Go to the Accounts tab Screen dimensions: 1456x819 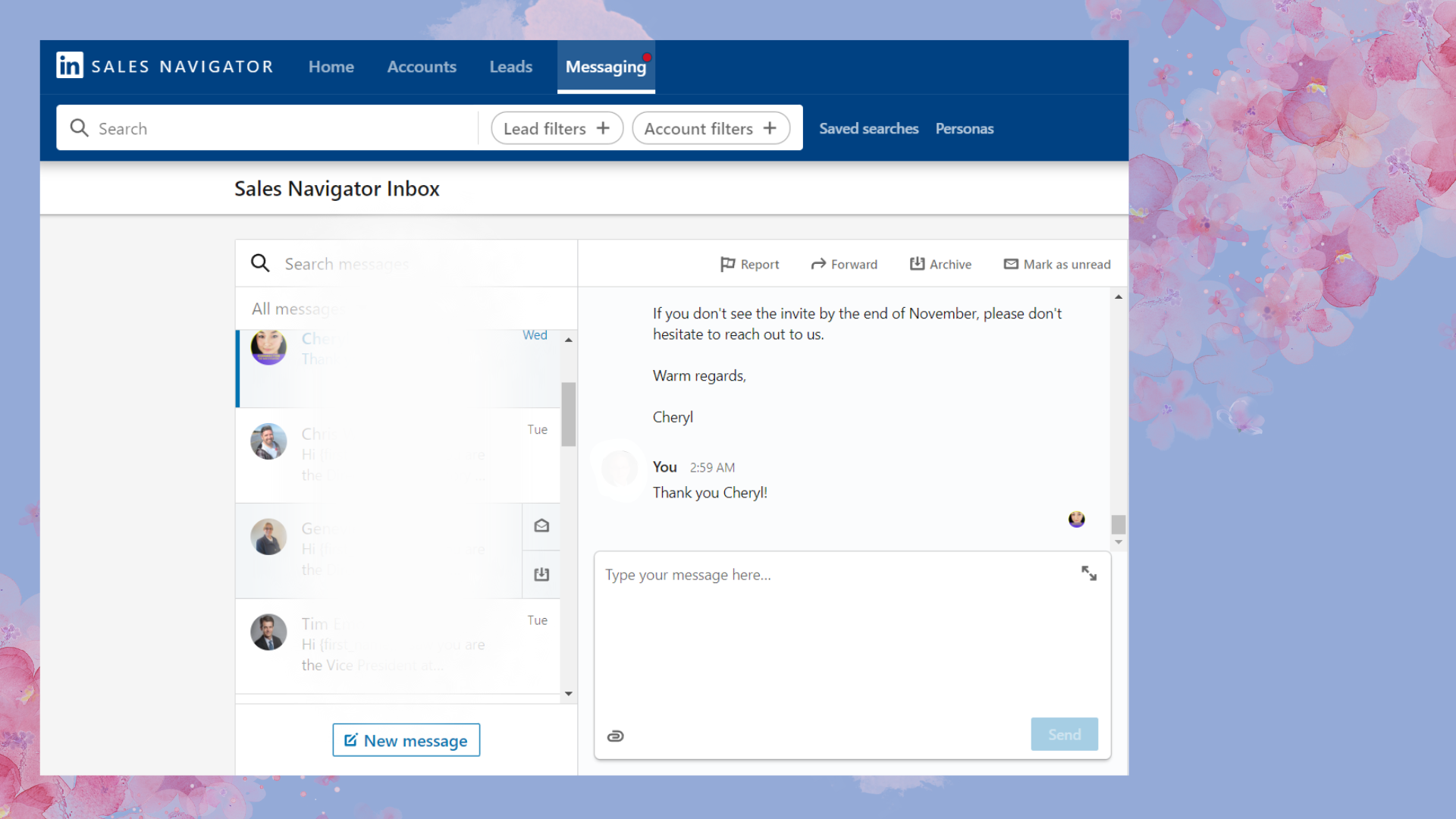422,67
